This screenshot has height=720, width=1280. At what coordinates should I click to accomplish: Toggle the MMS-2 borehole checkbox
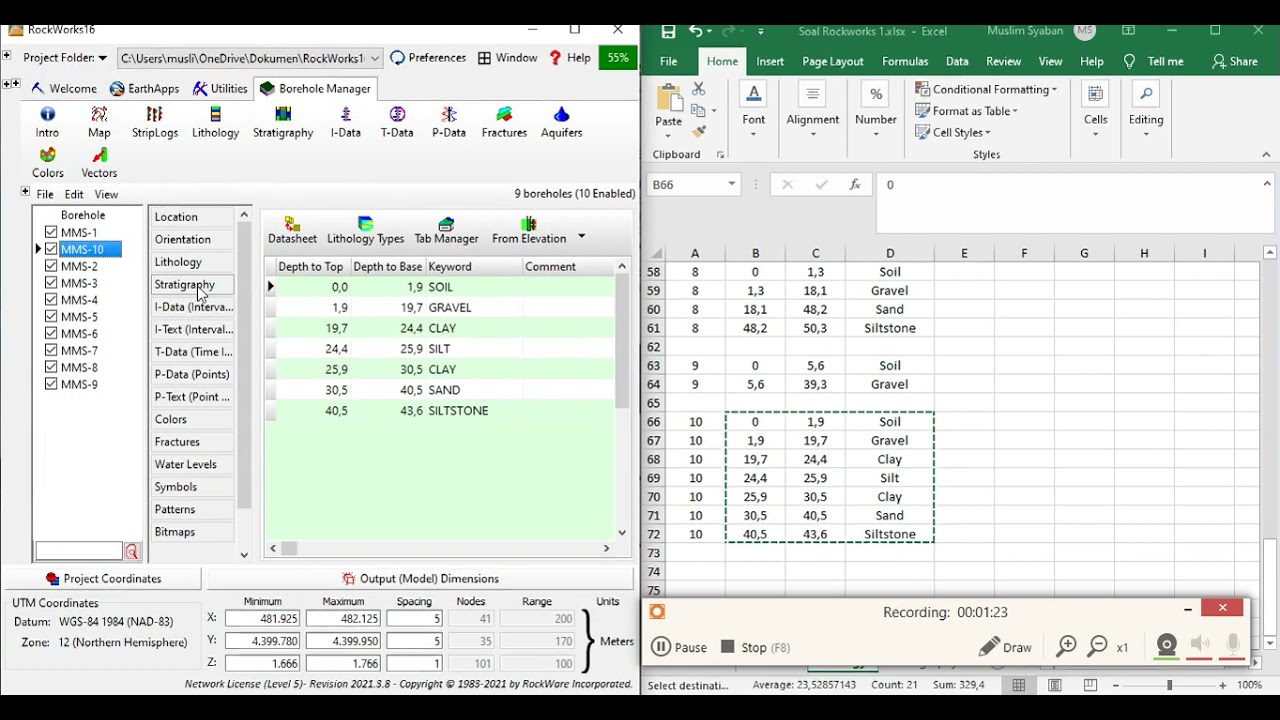point(51,266)
